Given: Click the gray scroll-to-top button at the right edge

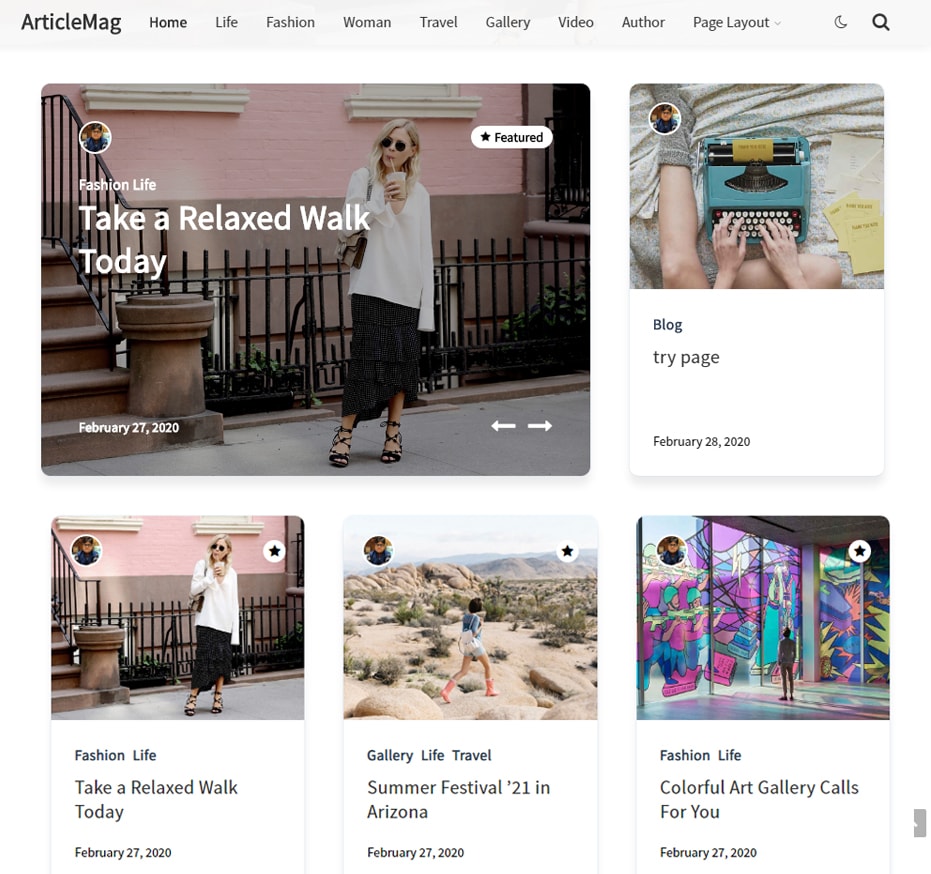Looking at the screenshot, I should click(x=920, y=823).
